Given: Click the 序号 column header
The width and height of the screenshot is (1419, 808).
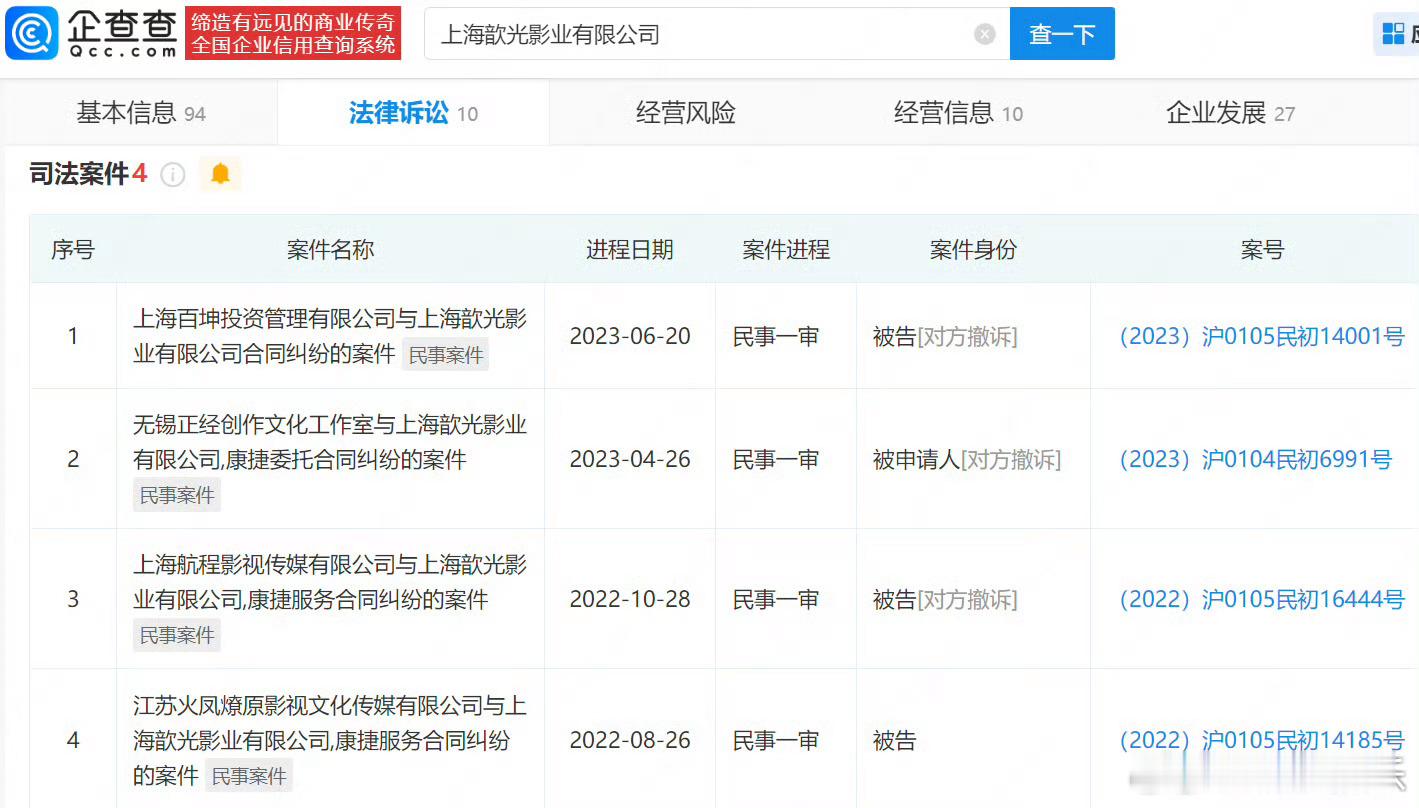Looking at the screenshot, I should tap(73, 250).
